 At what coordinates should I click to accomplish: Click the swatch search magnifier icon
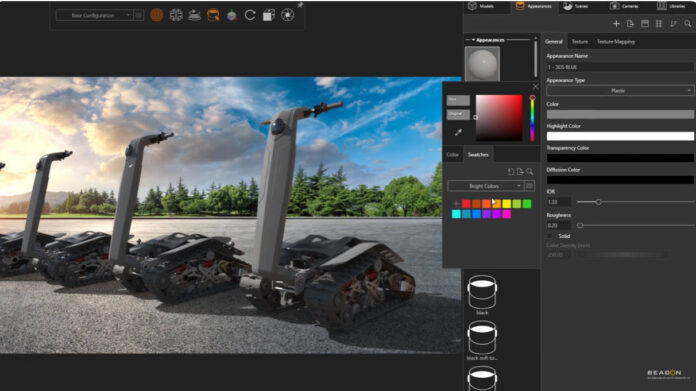tap(530, 171)
